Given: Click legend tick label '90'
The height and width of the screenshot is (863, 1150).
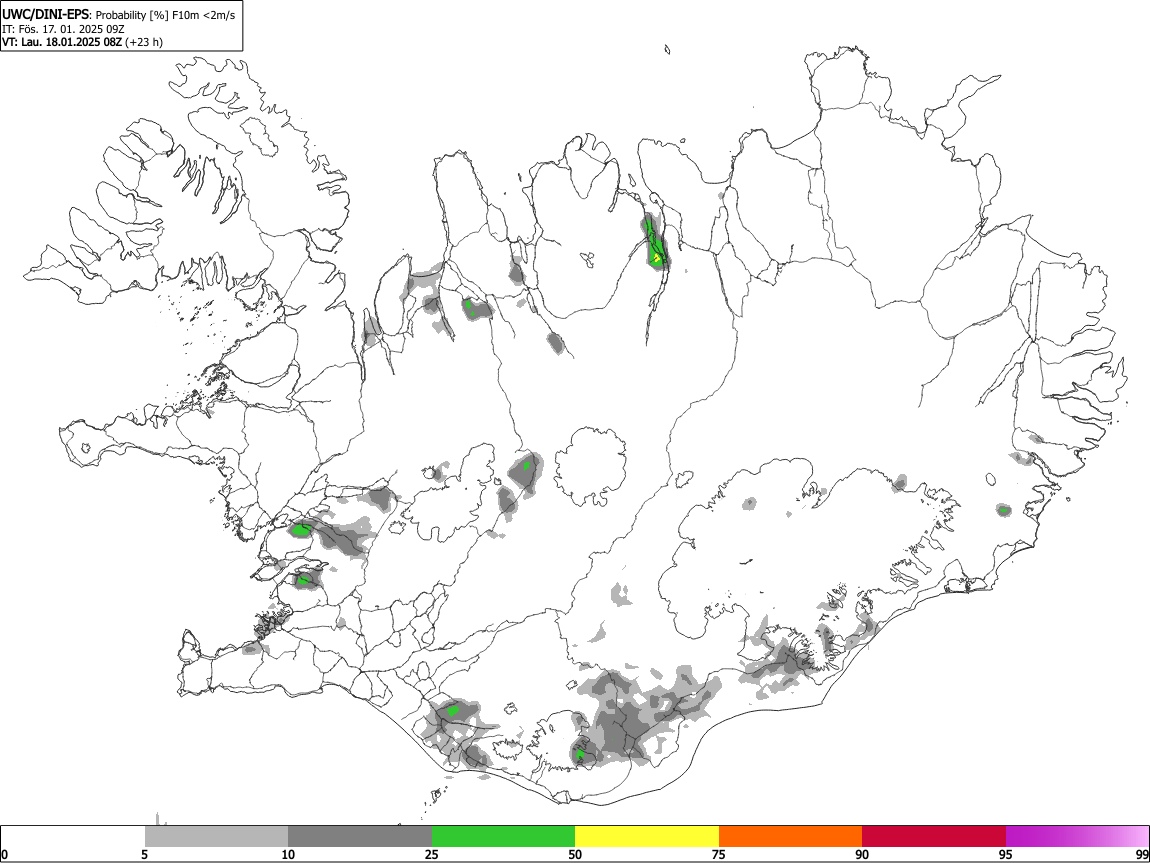Looking at the screenshot, I should [x=862, y=855].
